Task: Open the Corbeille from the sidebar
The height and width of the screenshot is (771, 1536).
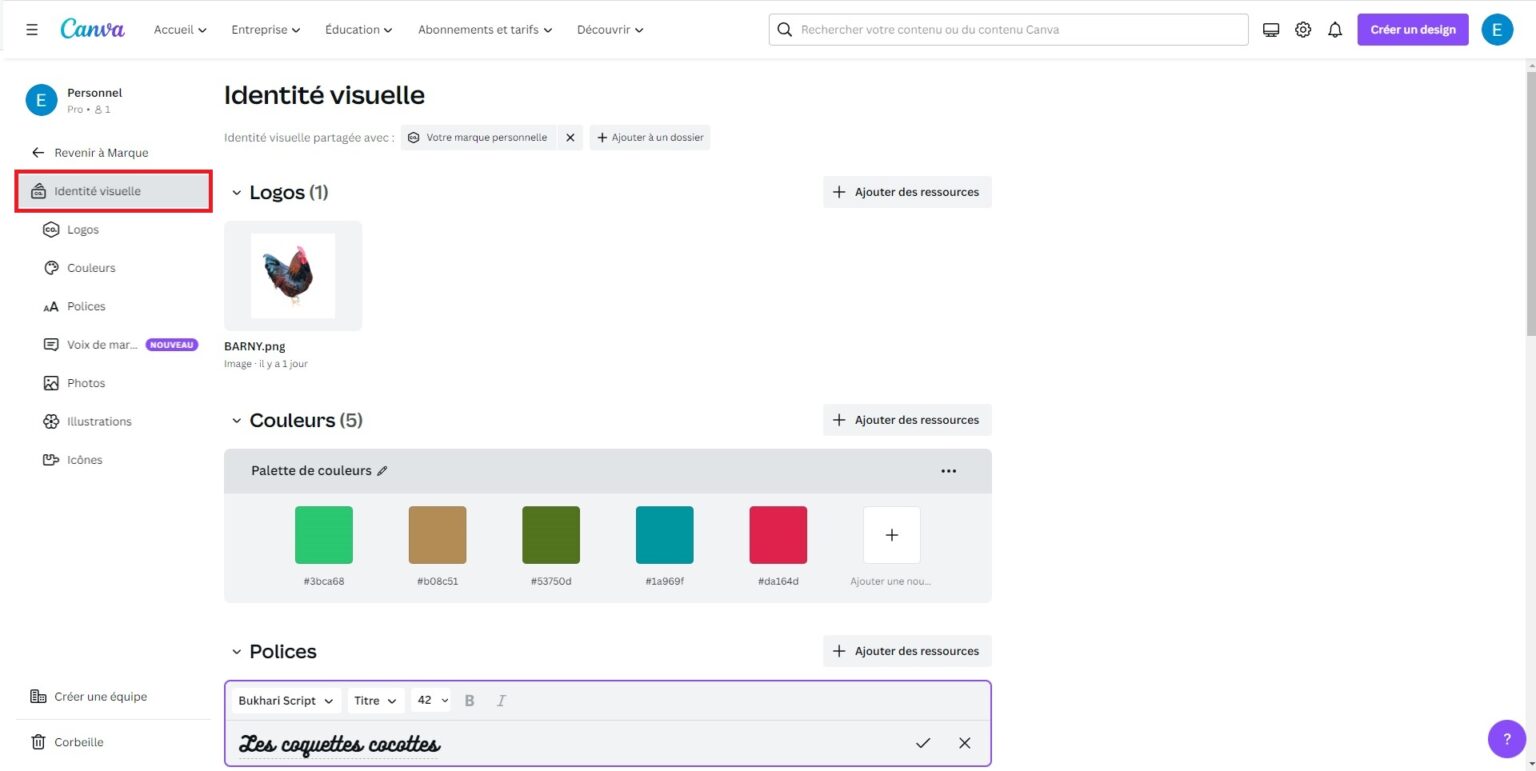Action: pyautogui.click(x=78, y=741)
